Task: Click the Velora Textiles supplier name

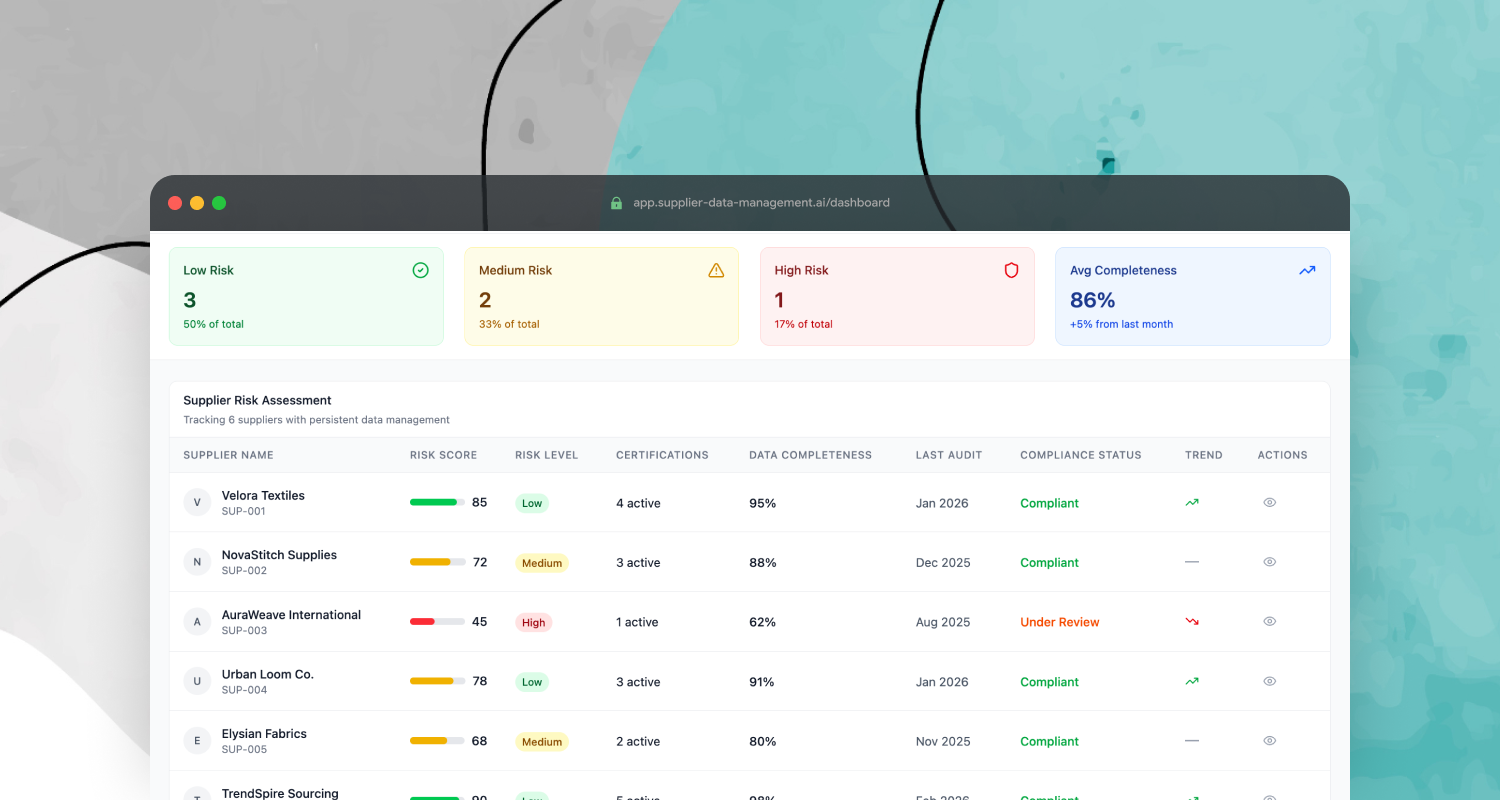Action: pyautogui.click(x=263, y=495)
